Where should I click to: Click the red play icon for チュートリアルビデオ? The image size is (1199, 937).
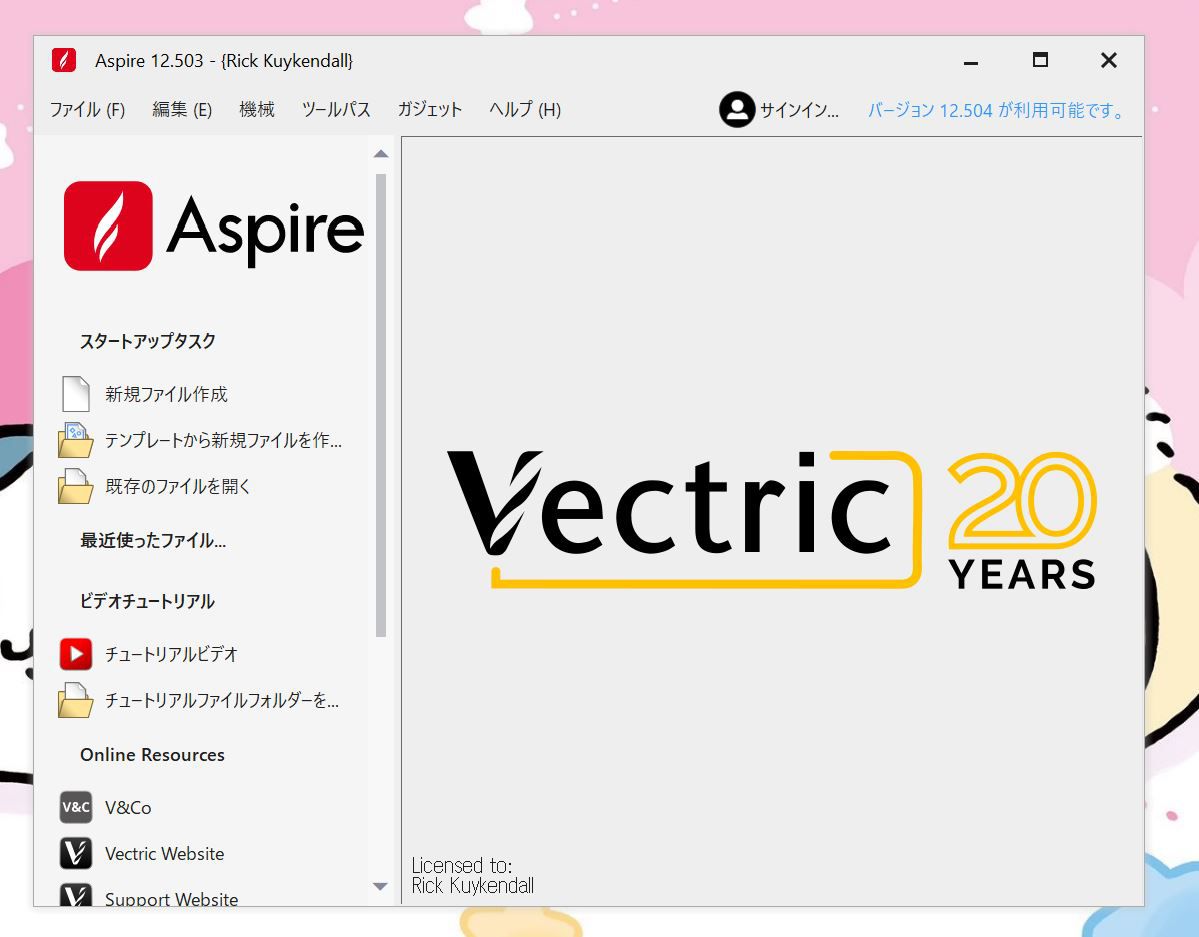[76, 654]
